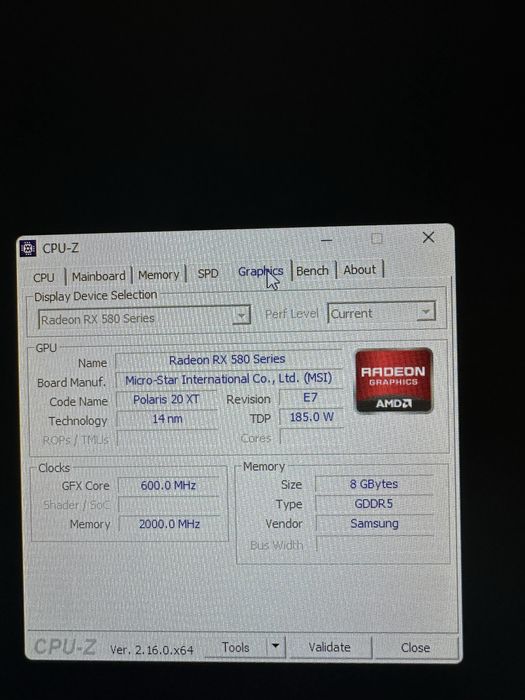
Task: Click the Tools button
Action: 236,647
